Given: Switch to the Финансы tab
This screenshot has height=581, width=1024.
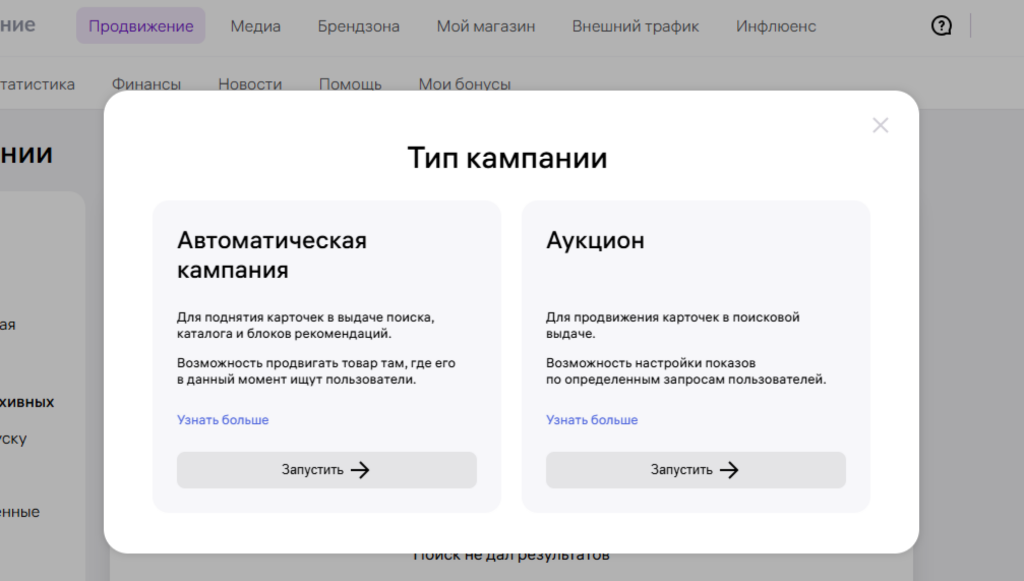Looking at the screenshot, I should pos(147,84).
